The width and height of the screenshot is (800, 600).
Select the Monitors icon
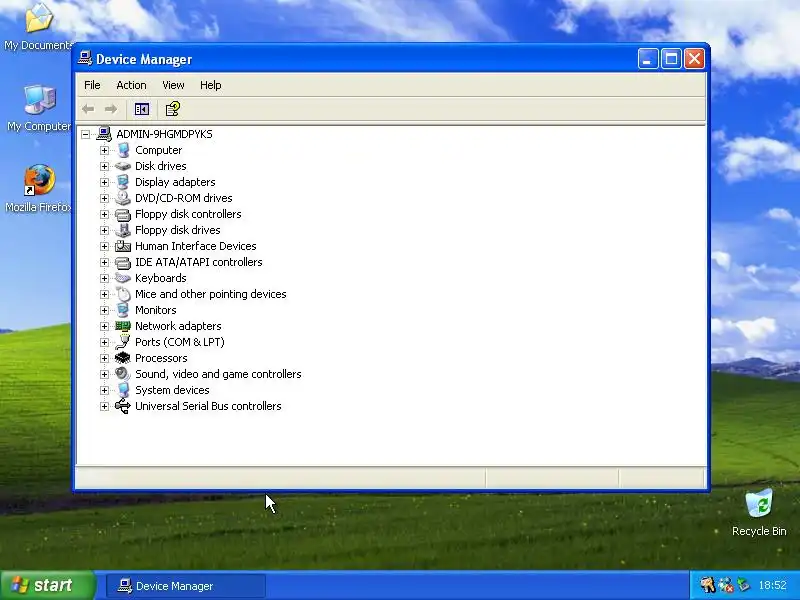click(x=123, y=310)
